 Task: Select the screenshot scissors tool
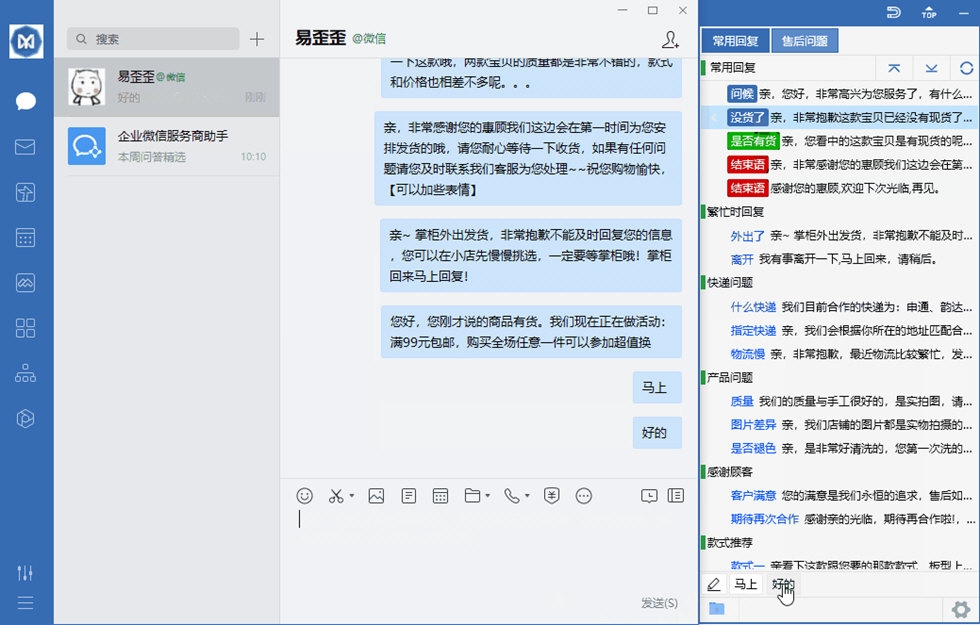tap(335, 495)
